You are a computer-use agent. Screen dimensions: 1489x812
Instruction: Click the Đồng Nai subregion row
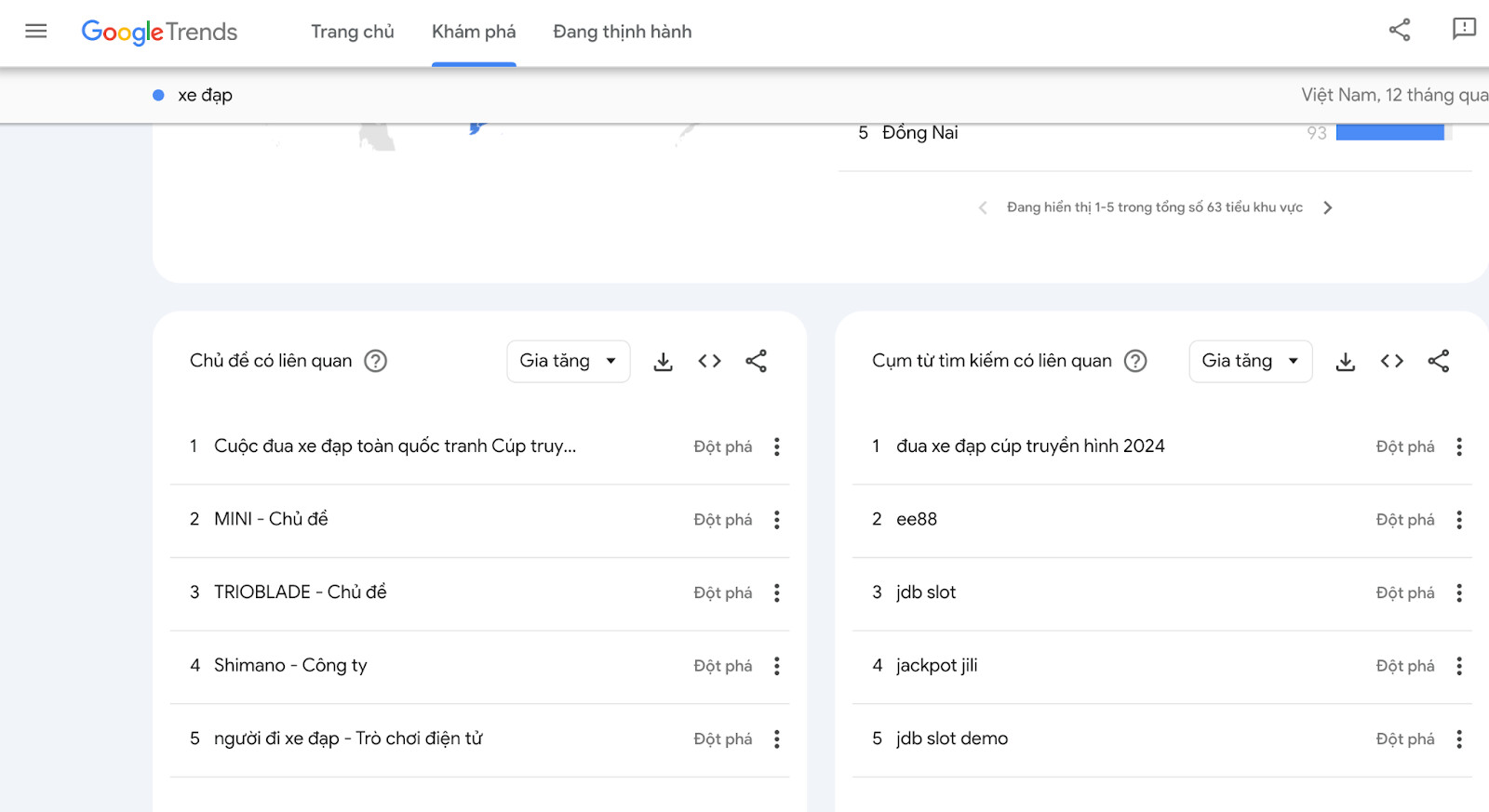(1155, 133)
